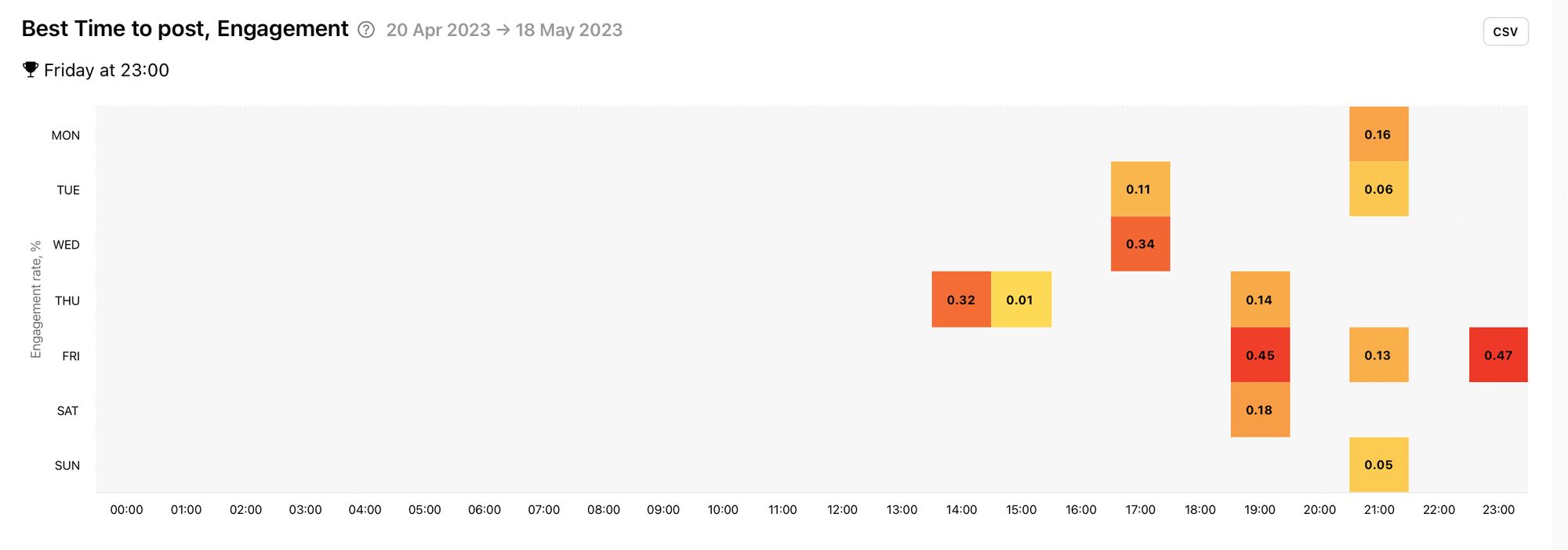Click the FRI row label

coord(71,356)
